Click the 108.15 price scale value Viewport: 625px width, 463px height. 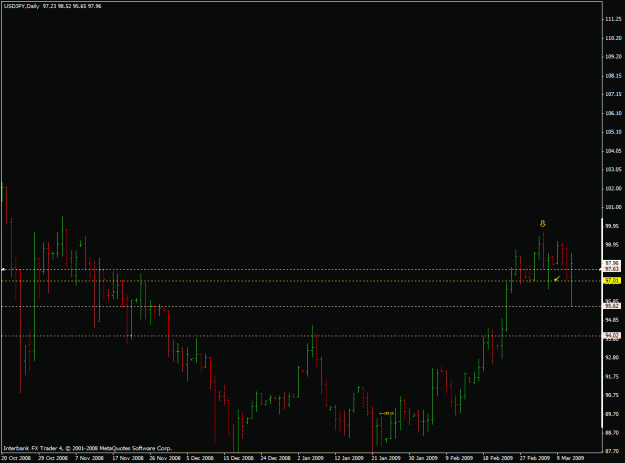pyautogui.click(x=613, y=76)
